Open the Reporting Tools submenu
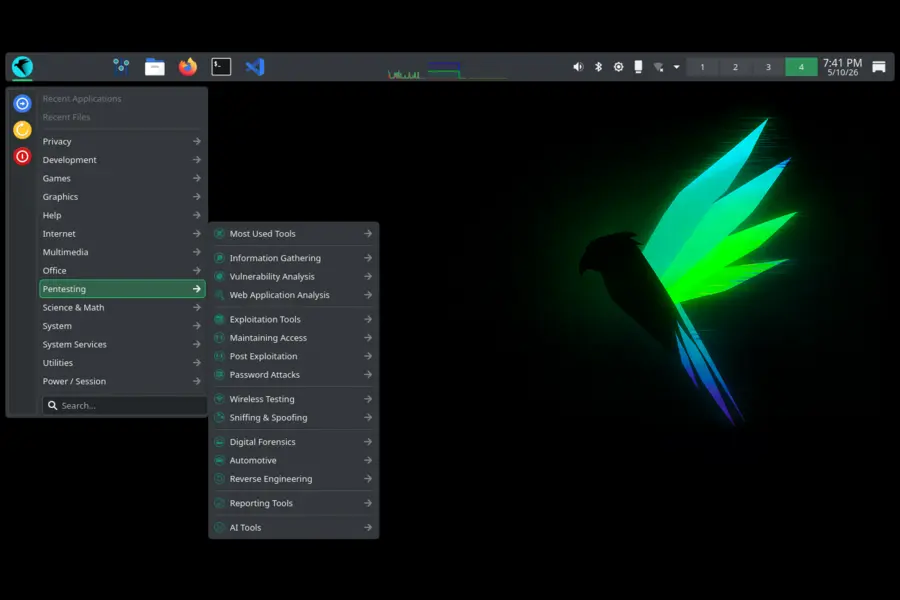900x600 pixels. 293,503
